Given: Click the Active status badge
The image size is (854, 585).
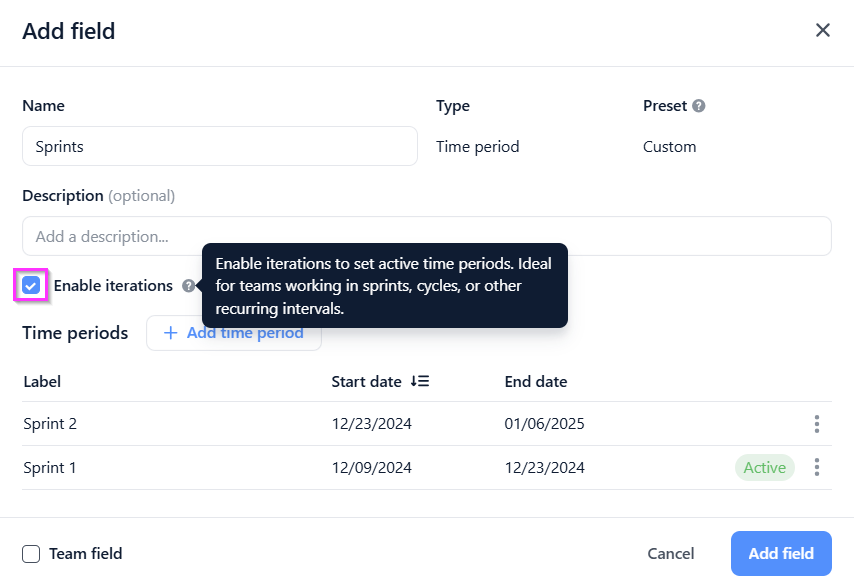Looking at the screenshot, I should 765,467.
